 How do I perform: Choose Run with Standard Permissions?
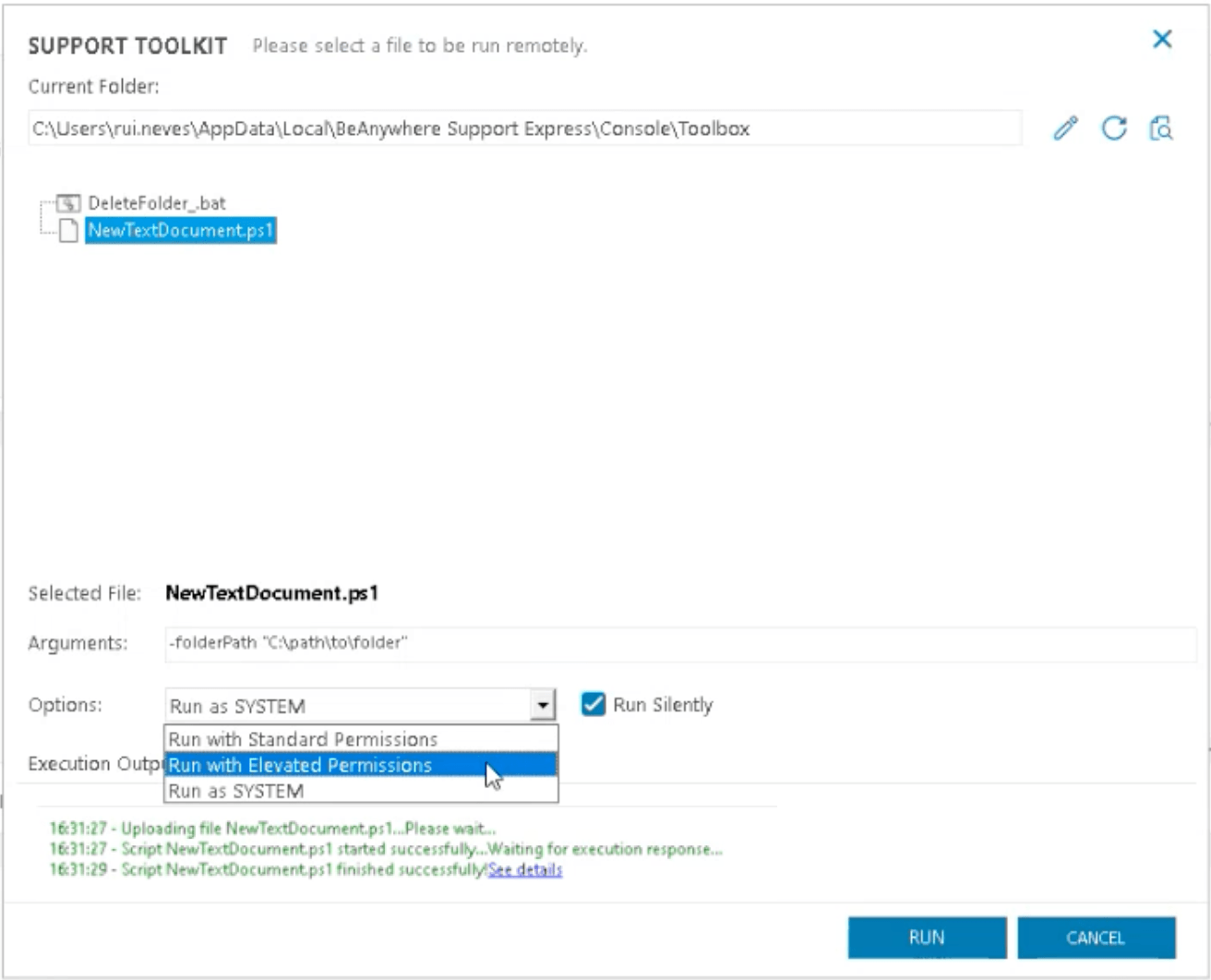point(361,740)
